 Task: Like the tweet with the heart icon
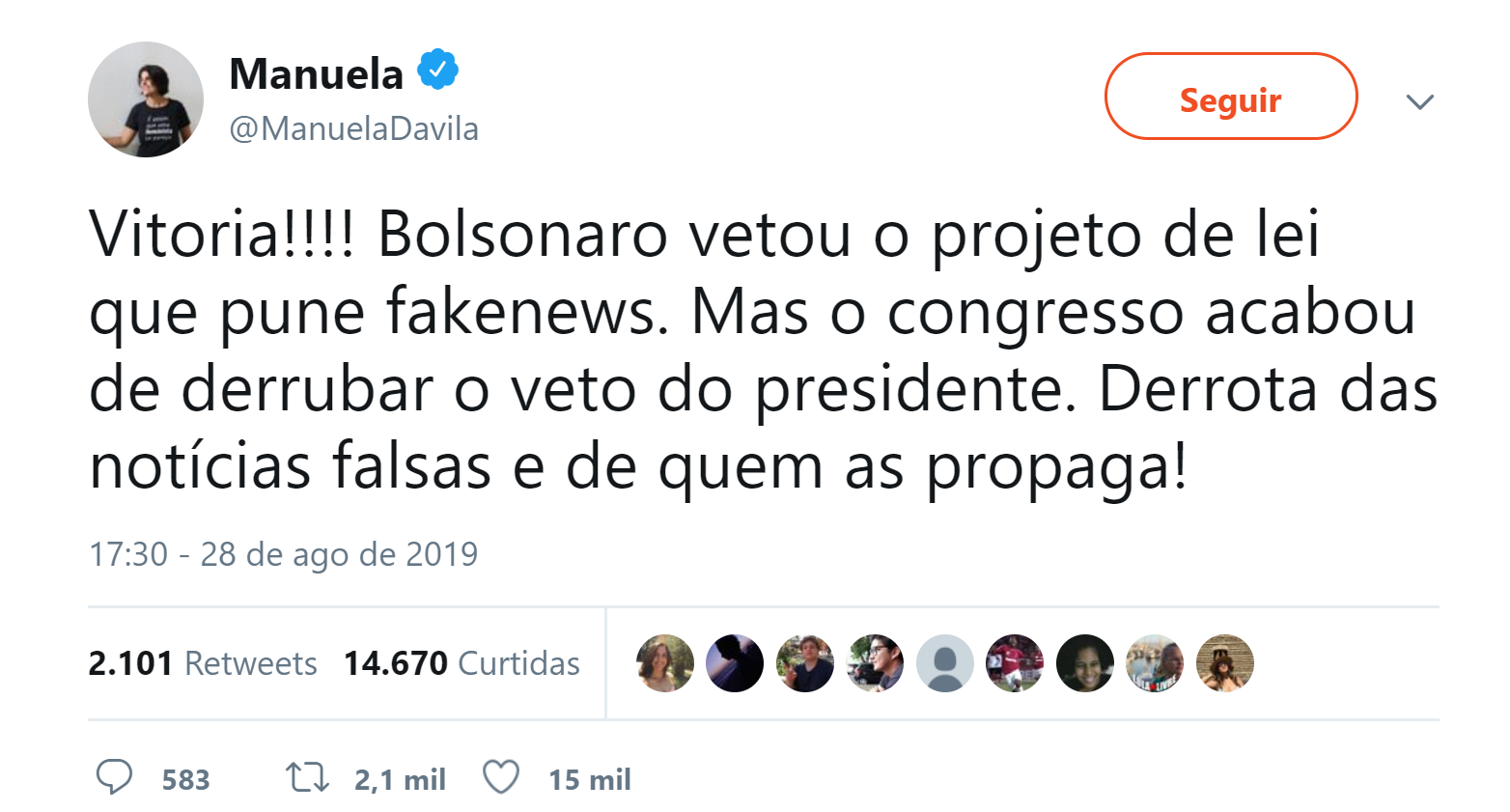coord(501,777)
